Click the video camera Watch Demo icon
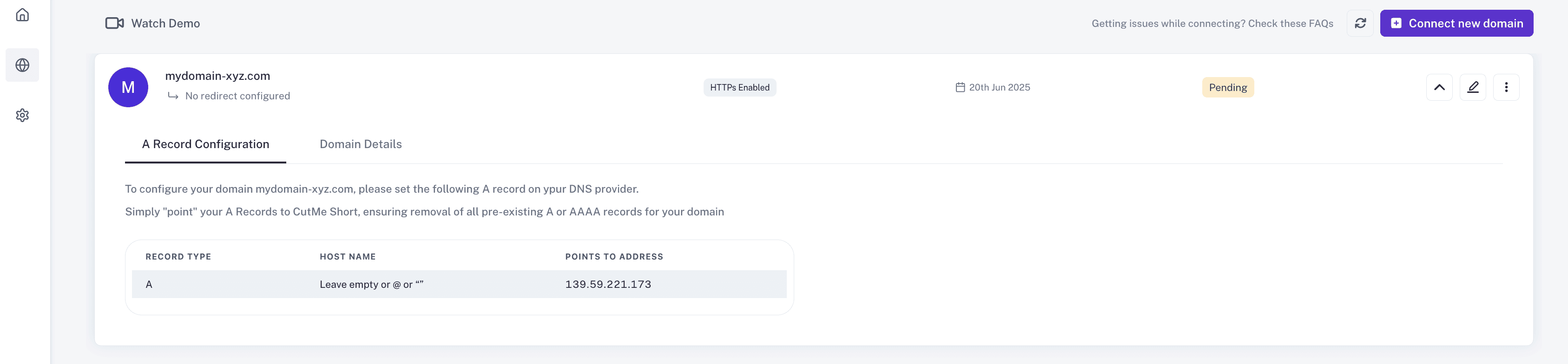The image size is (1568, 364). (x=114, y=23)
